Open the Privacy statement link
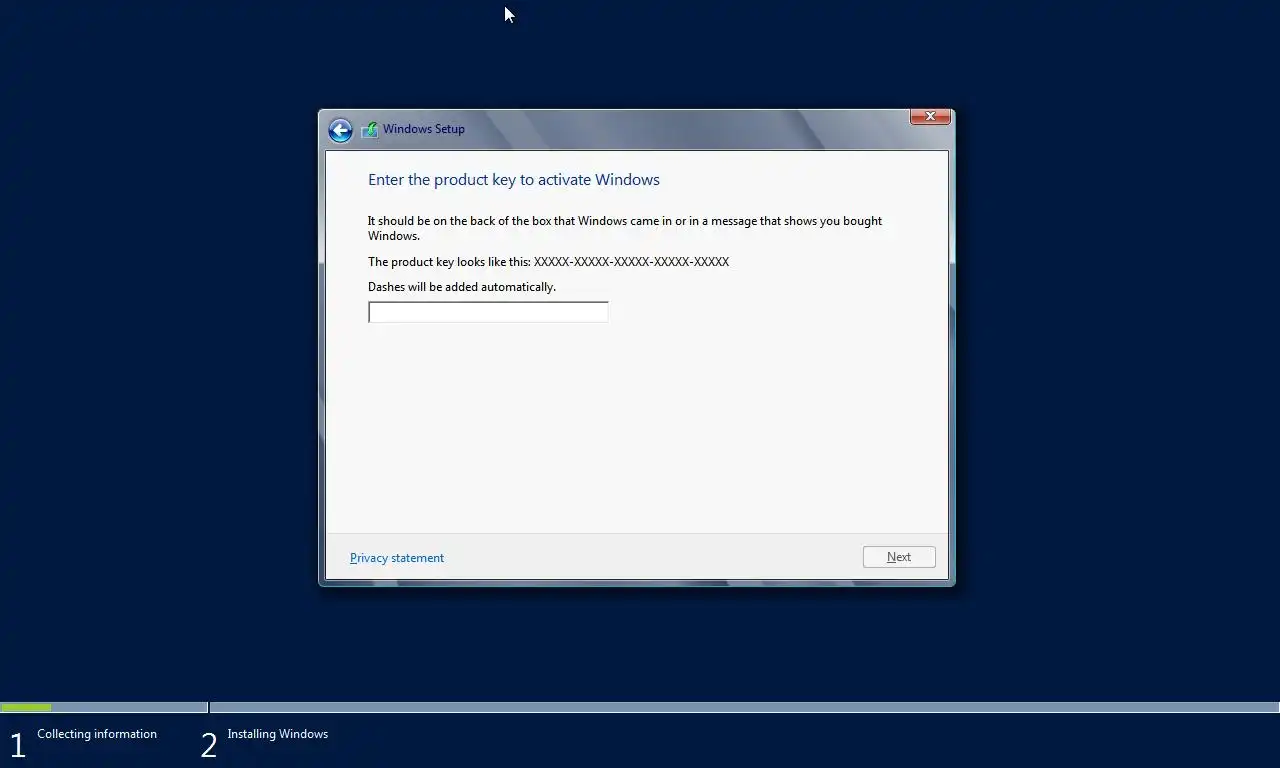This screenshot has width=1280, height=768. point(397,558)
